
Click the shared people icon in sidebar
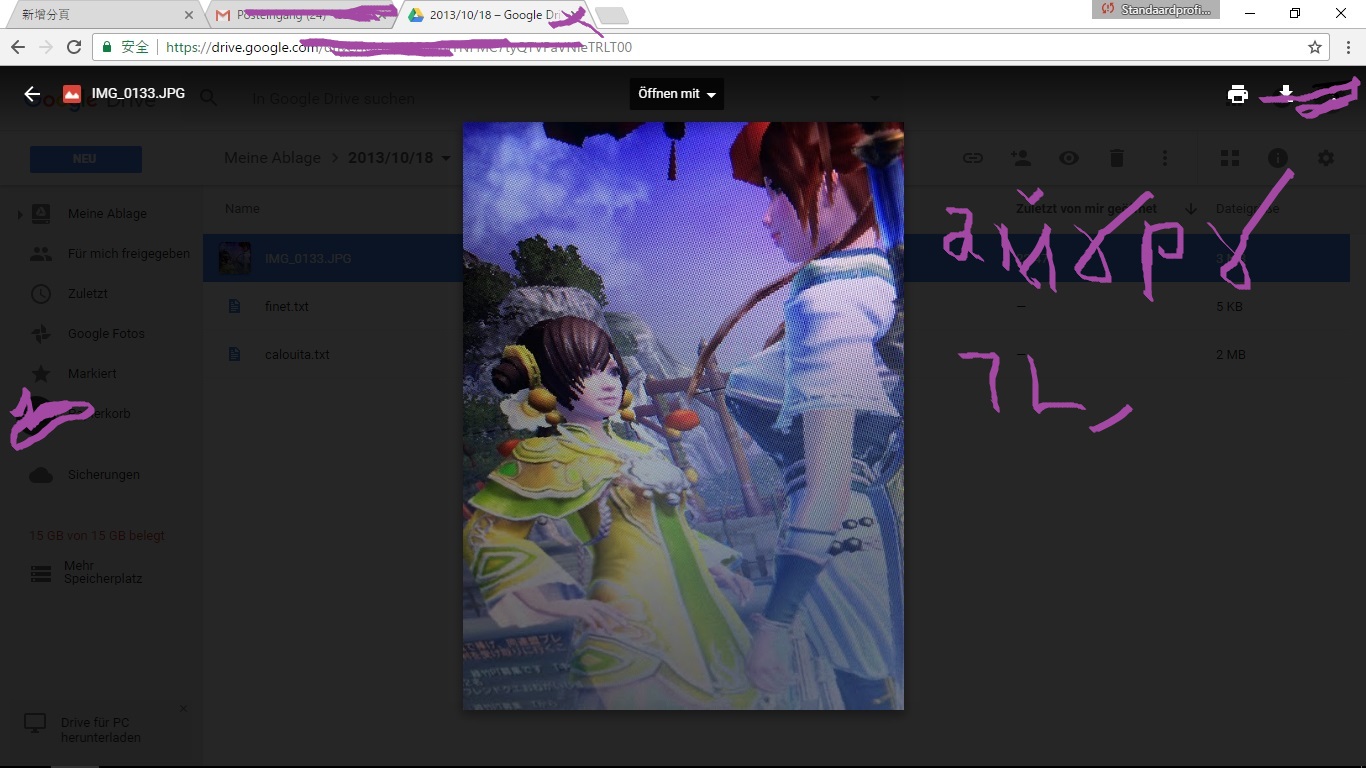tap(41, 254)
